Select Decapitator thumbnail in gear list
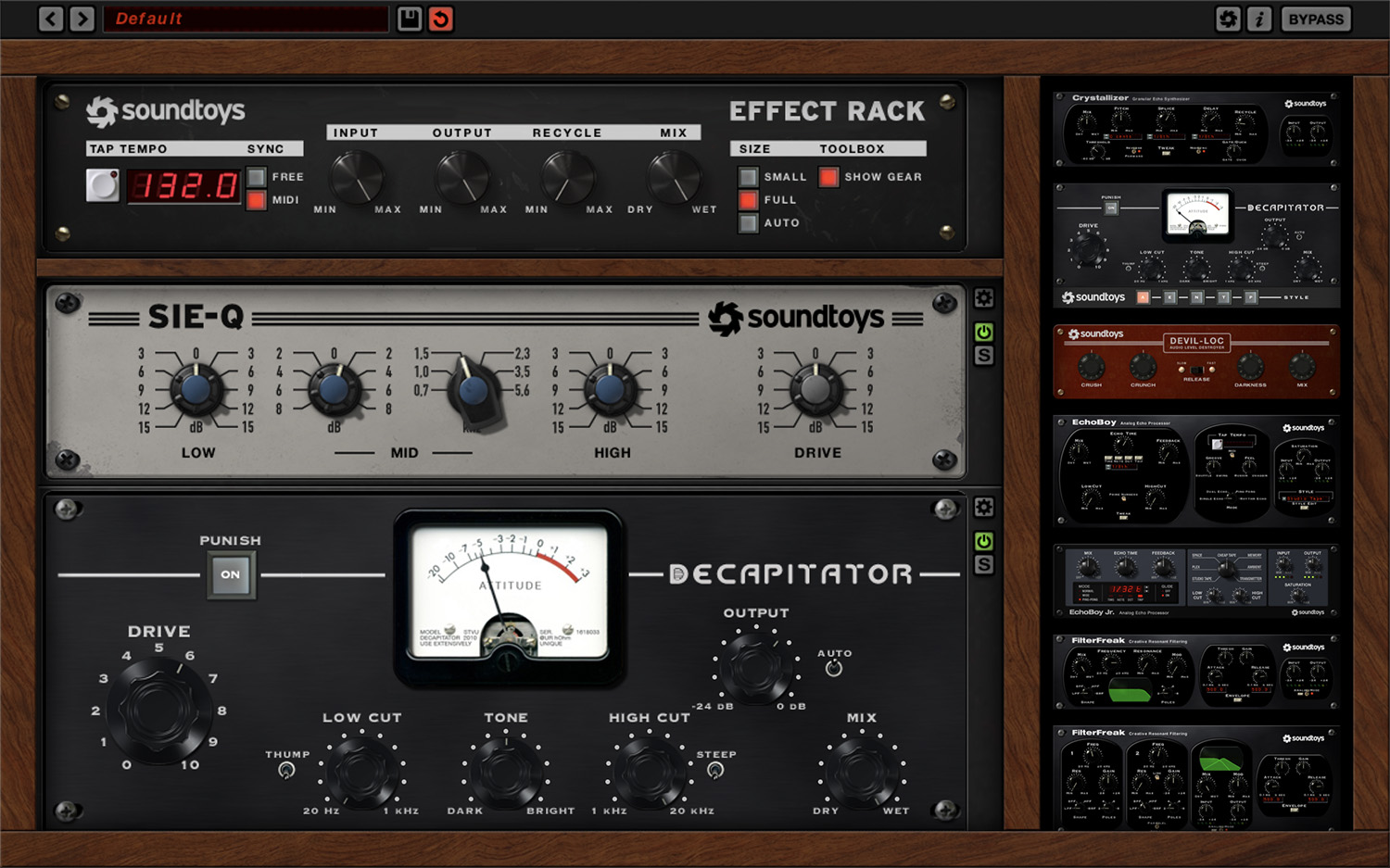 [x=1196, y=245]
